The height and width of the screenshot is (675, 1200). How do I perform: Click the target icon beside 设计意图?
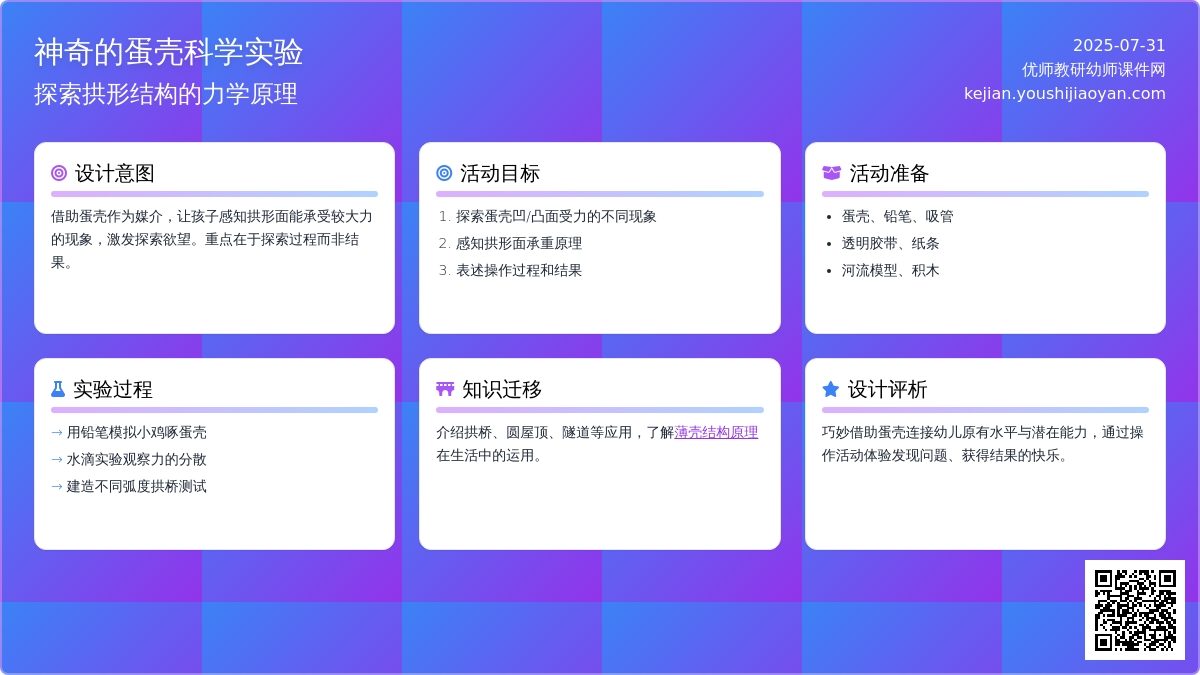pyautogui.click(x=59, y=173)
